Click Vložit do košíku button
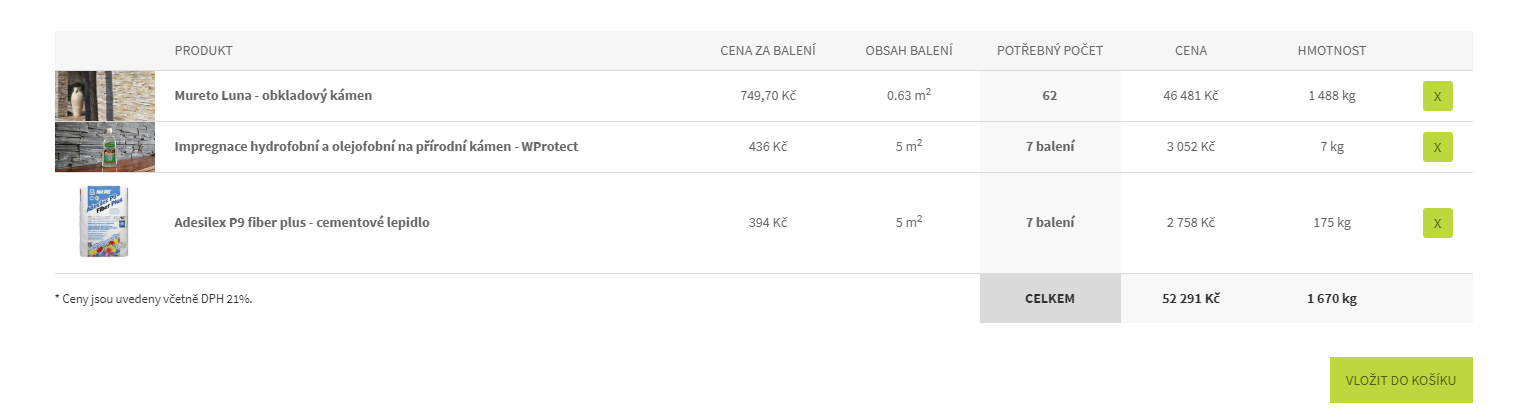 1401,380
